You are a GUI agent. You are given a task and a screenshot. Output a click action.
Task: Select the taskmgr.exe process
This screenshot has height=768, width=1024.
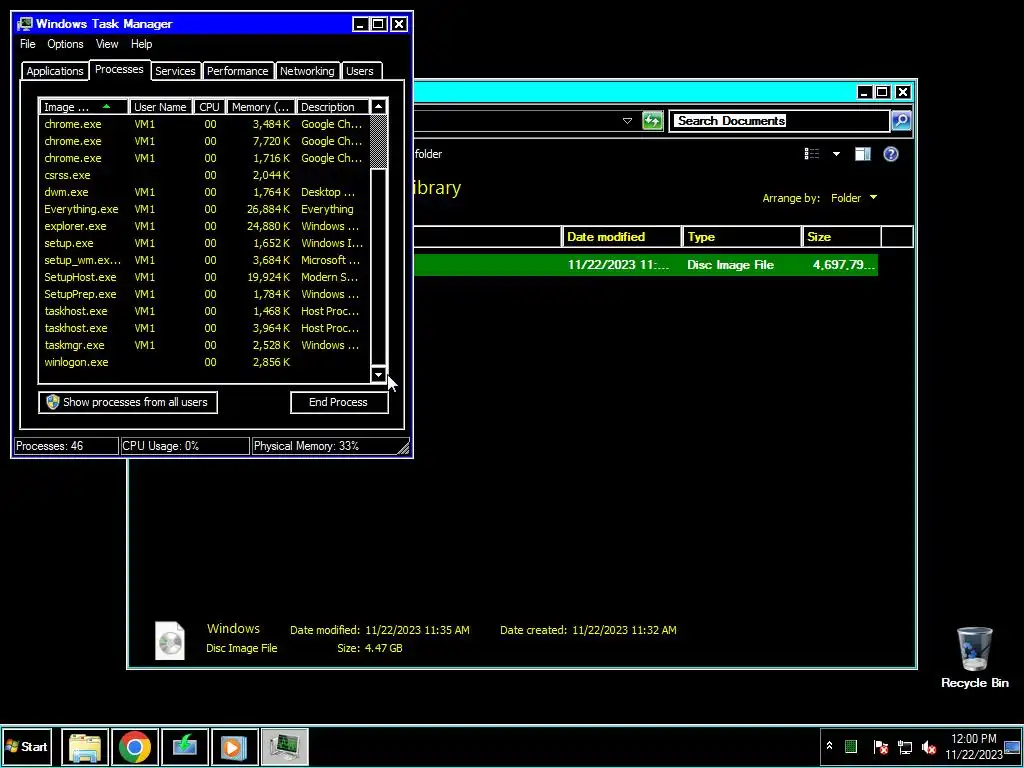click(204, 345)
